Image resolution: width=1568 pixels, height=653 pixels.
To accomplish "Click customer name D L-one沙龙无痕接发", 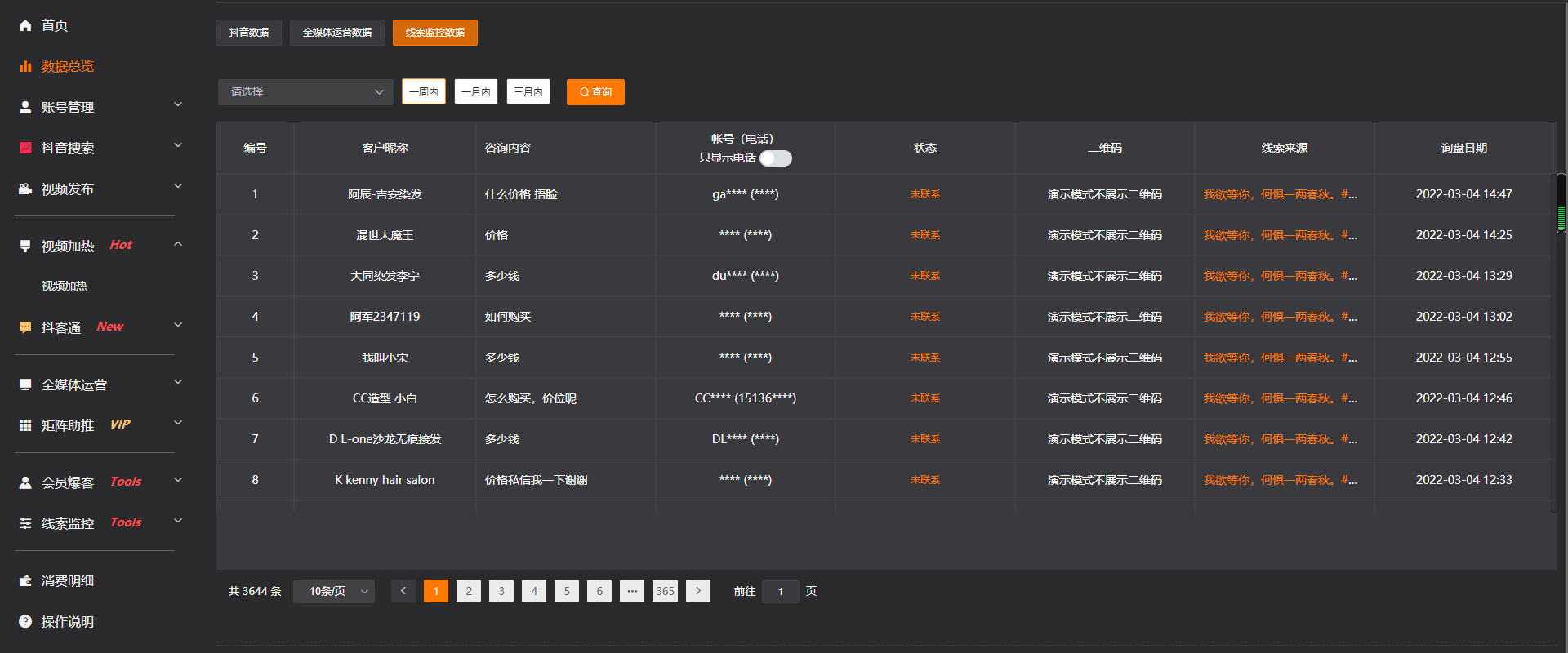I will tap(385, 439).
